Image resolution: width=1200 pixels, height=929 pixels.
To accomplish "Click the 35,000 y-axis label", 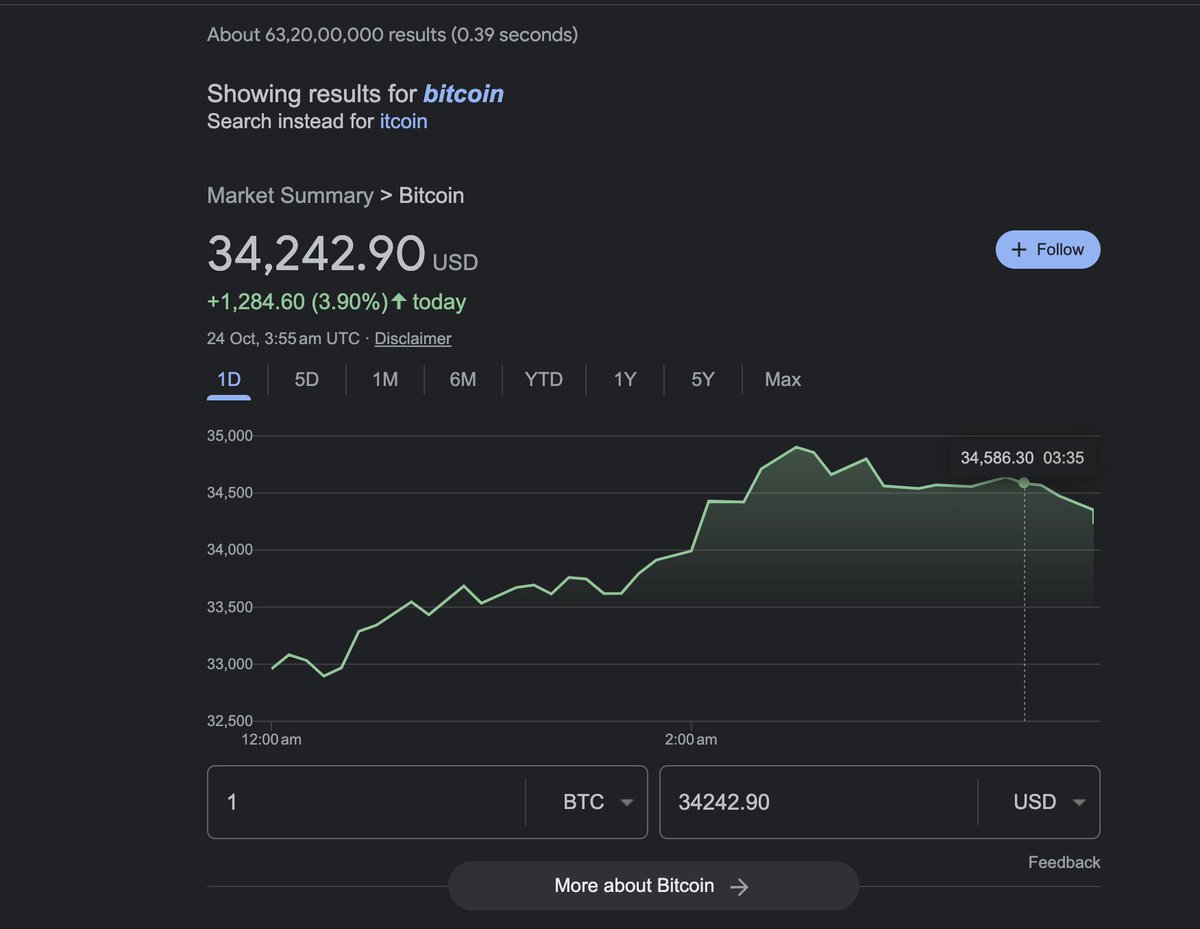I will pyautogui.click(x=231, y=436).
